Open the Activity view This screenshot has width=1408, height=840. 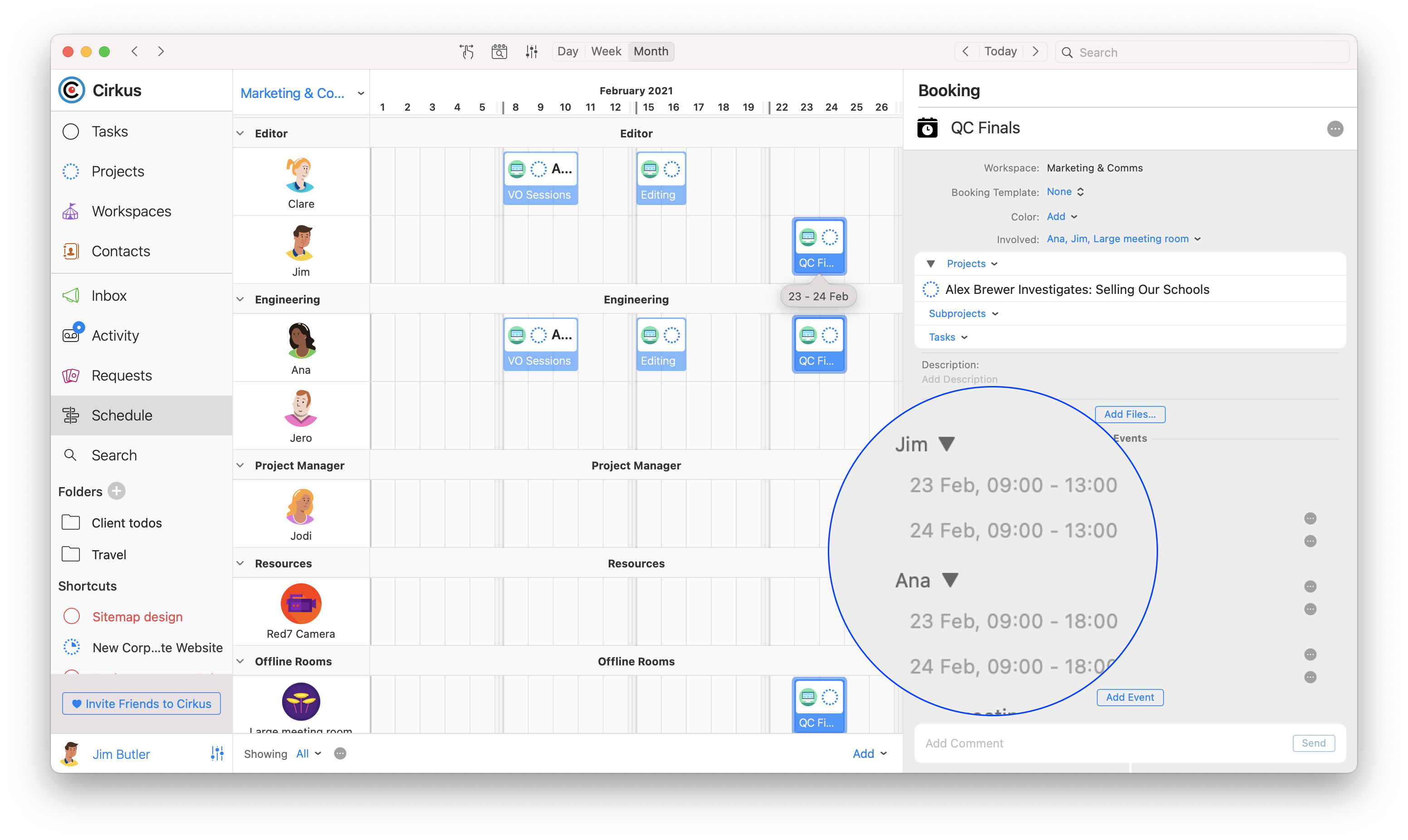tap(142, 335)
